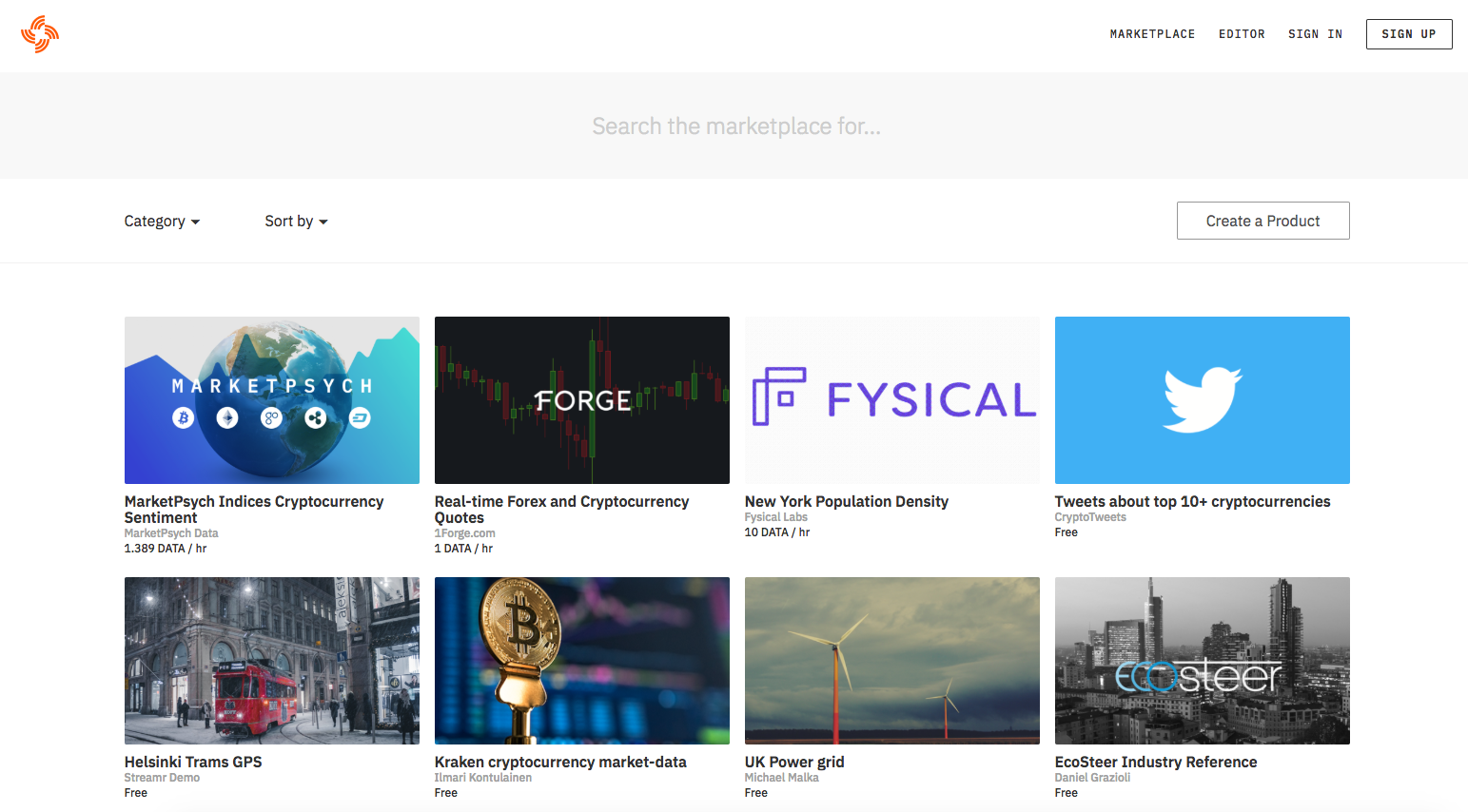Click the Ilmari Kontulainen owner text
Screen dimensions: 1468x812
[x=483, y=778]
